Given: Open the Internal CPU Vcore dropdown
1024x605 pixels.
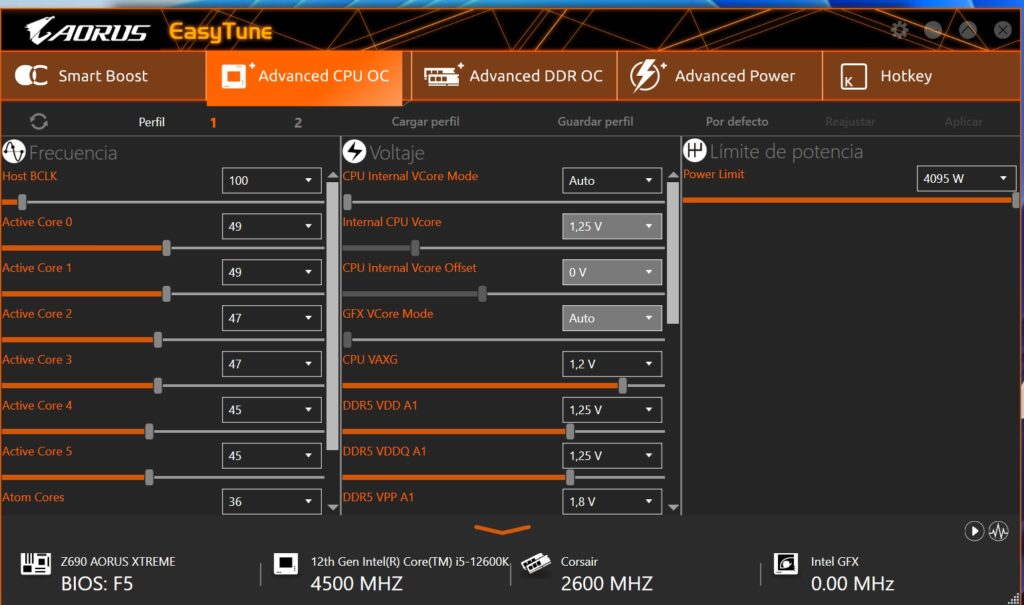Looking at the screenshot, I should click(612, 226).
